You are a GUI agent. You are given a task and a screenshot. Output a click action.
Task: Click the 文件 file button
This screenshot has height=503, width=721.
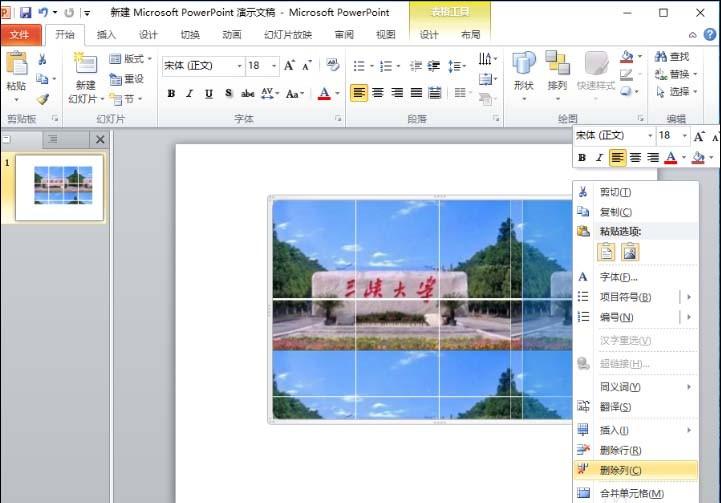coord(20,35)
